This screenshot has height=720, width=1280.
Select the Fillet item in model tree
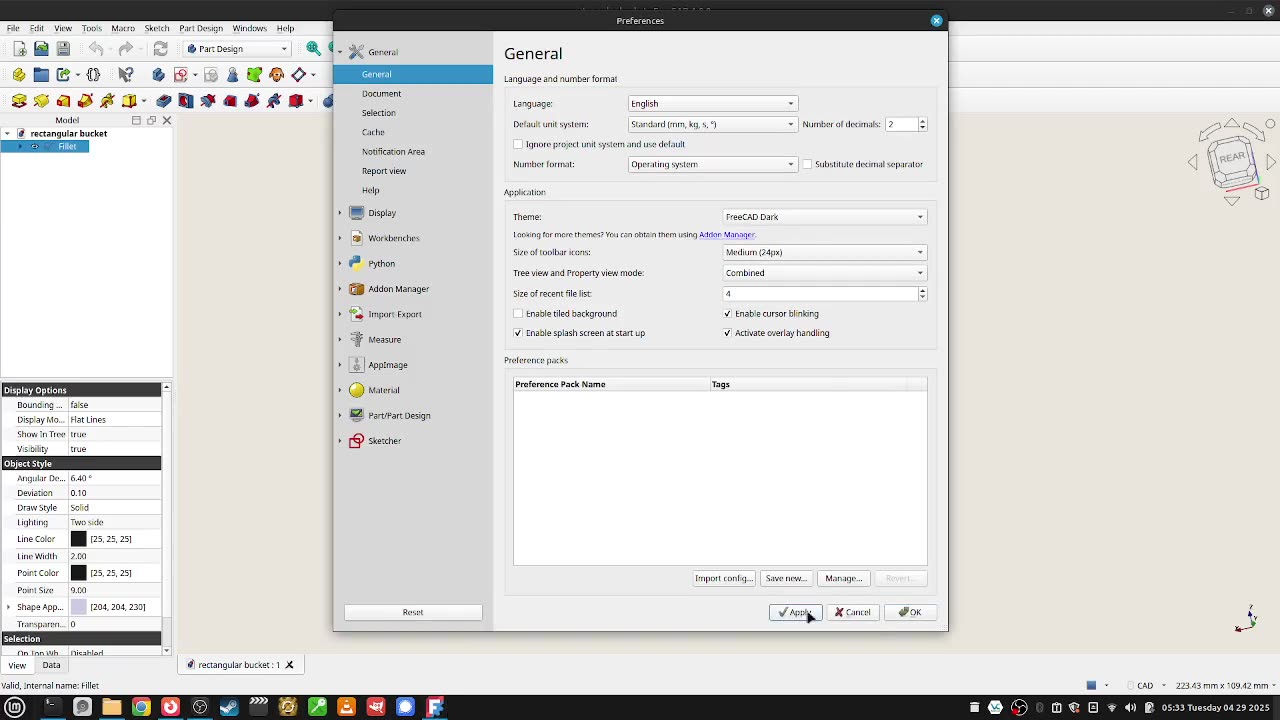tap(67, 147)
